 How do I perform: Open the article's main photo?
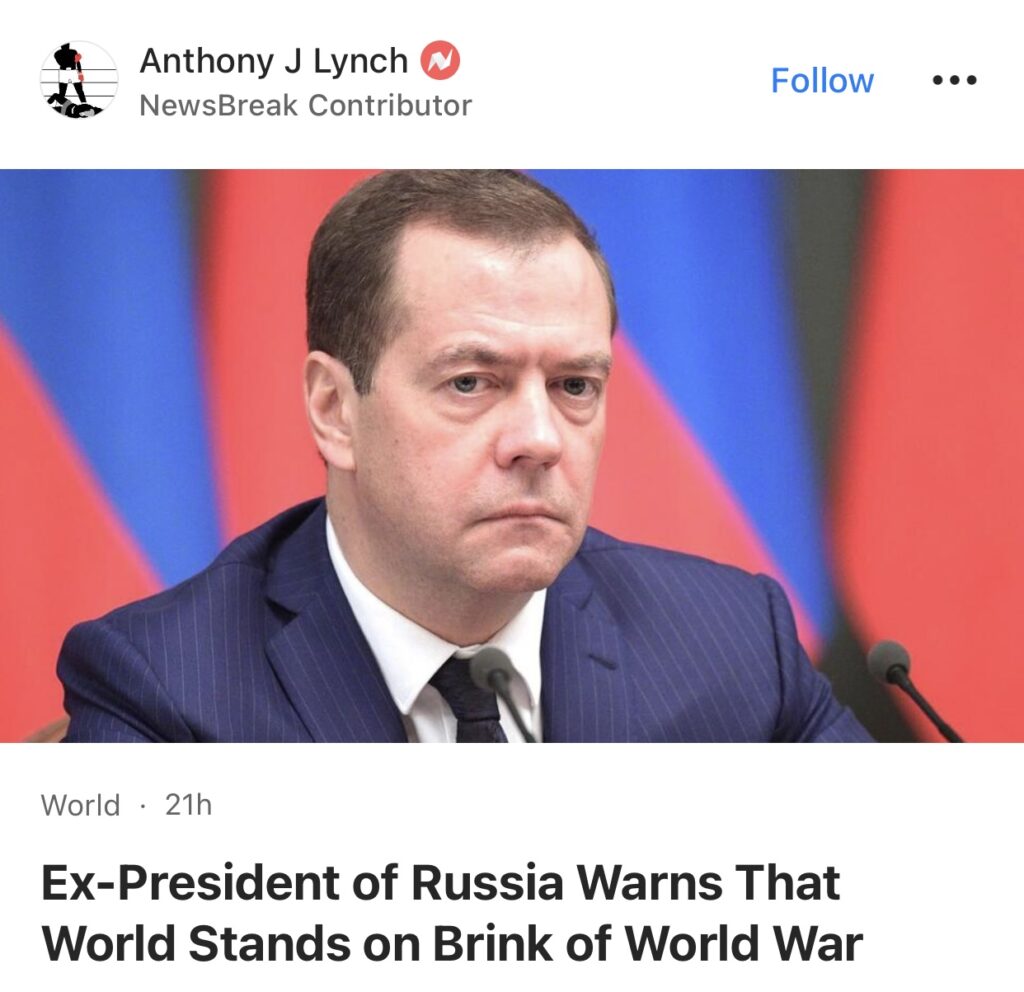(x=512, y=455)
